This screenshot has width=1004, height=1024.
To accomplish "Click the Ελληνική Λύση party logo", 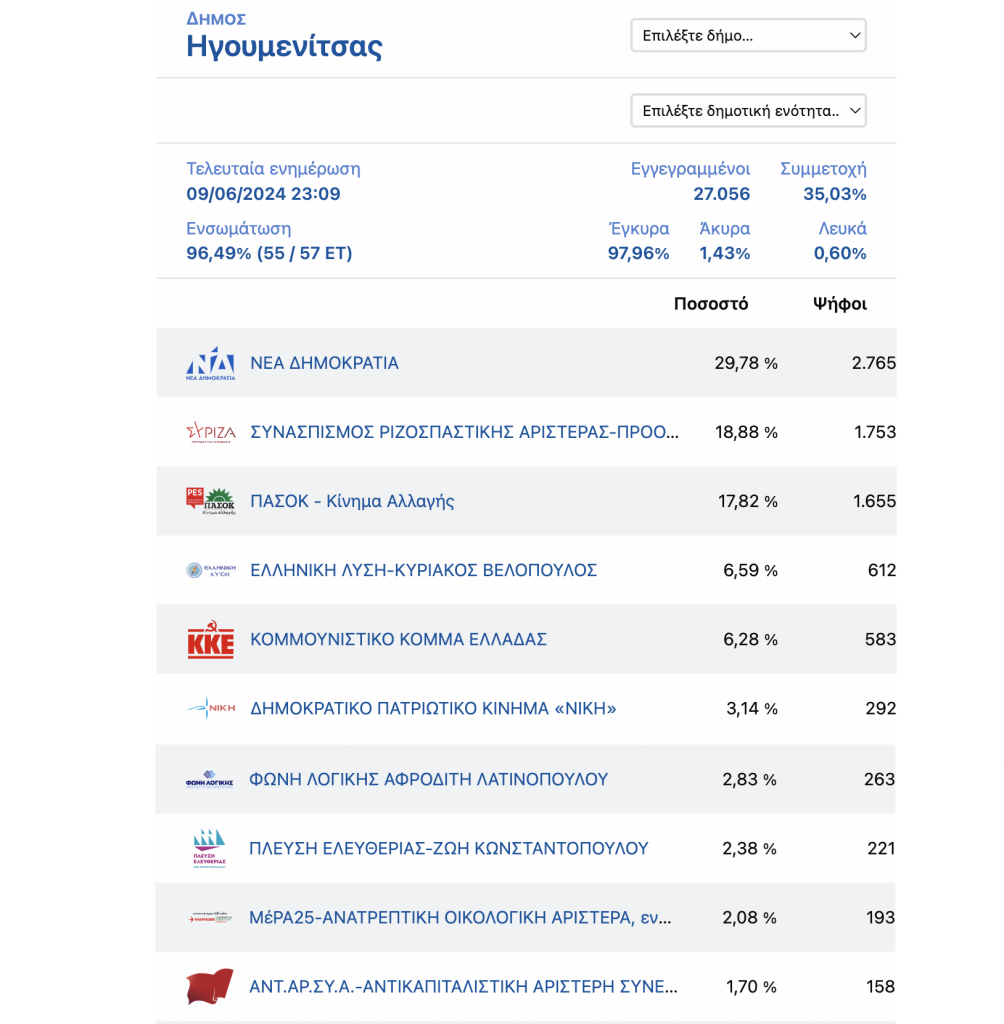I will pos(210,570).
